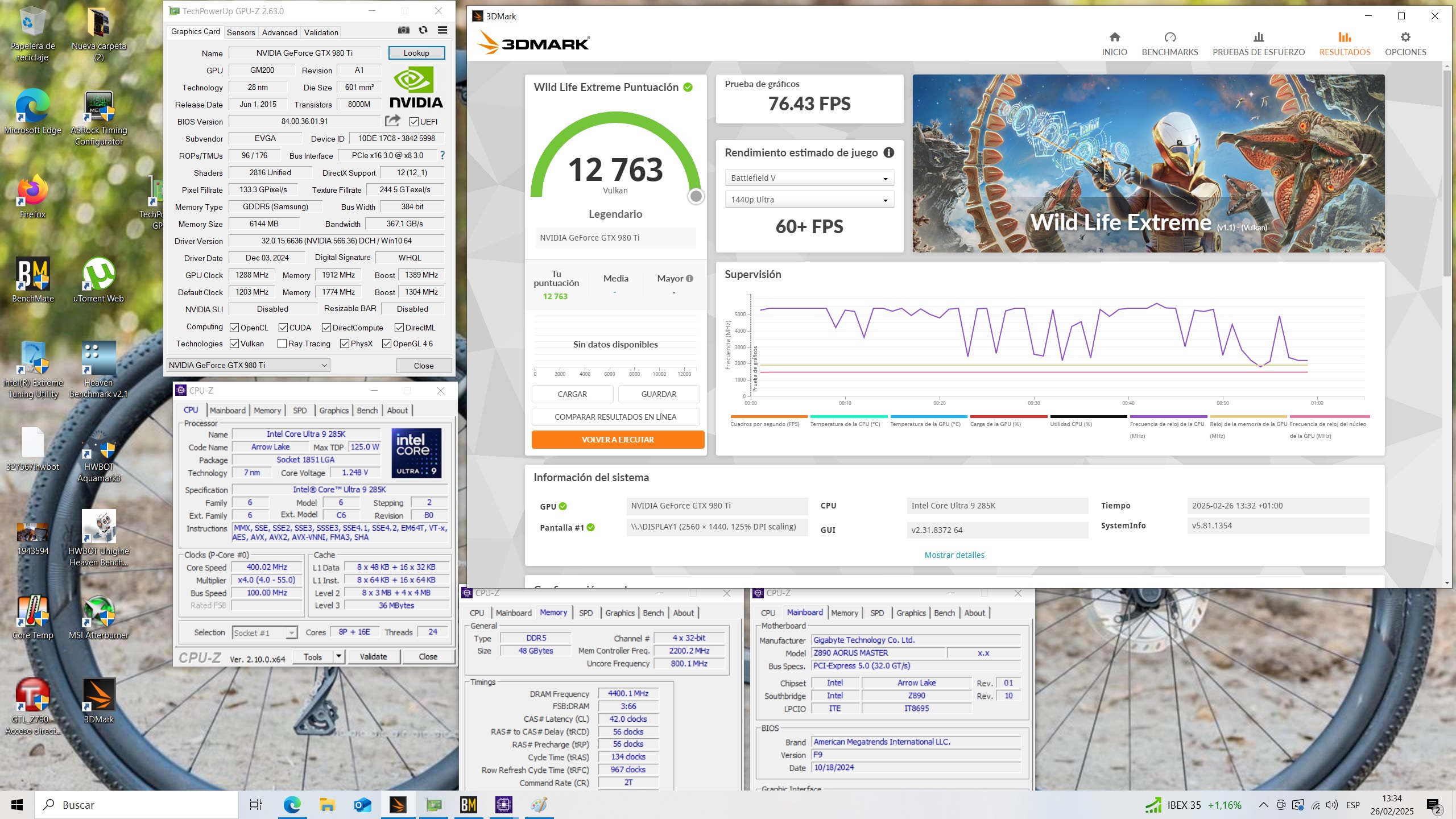The width and height of the screenshot is (1456, 819).
Task: Expand hidden system tray icons chevron
Action: point(1263,805)
